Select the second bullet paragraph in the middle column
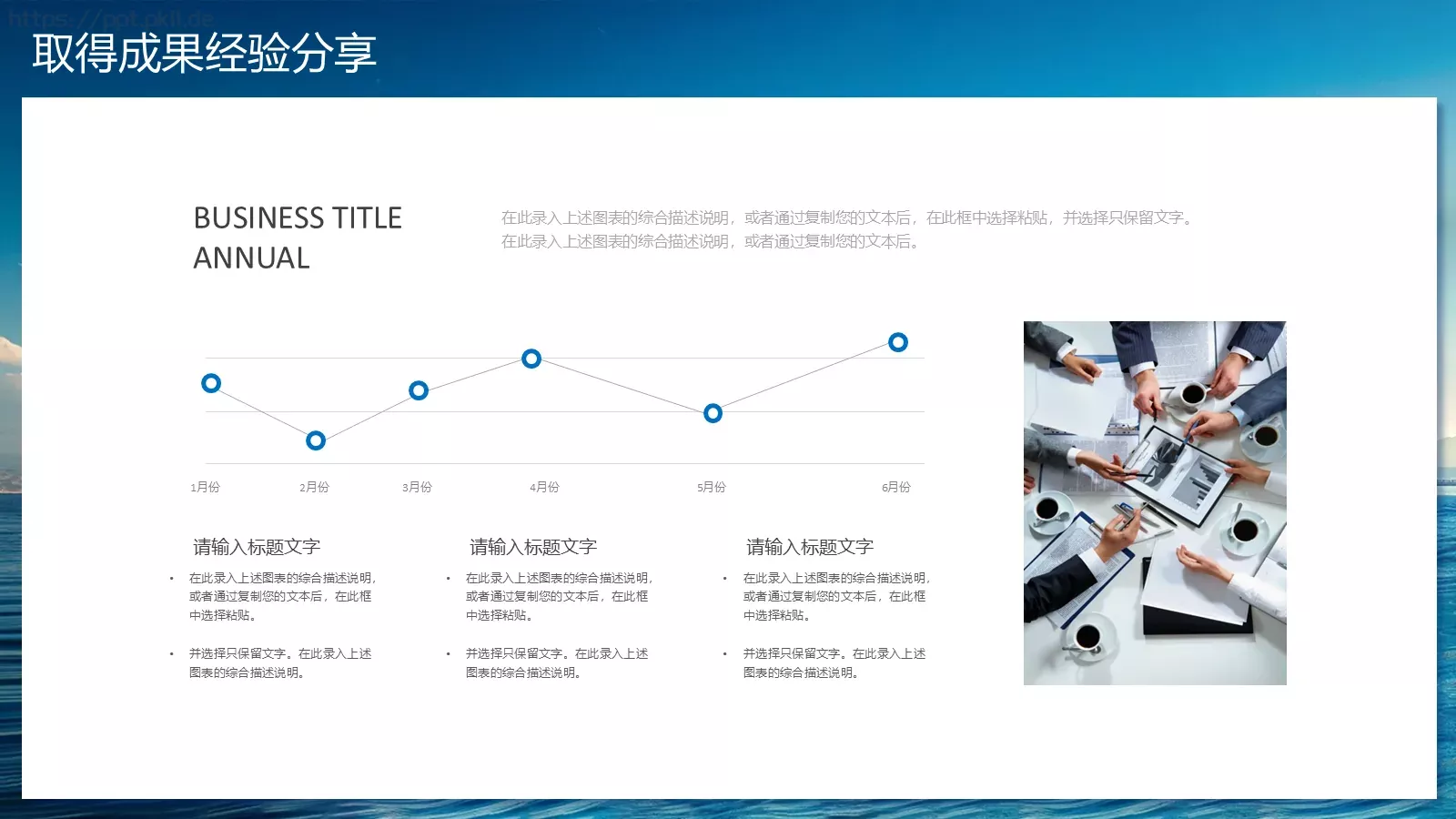Screen dimensions: 1456x819 point(557,663)
